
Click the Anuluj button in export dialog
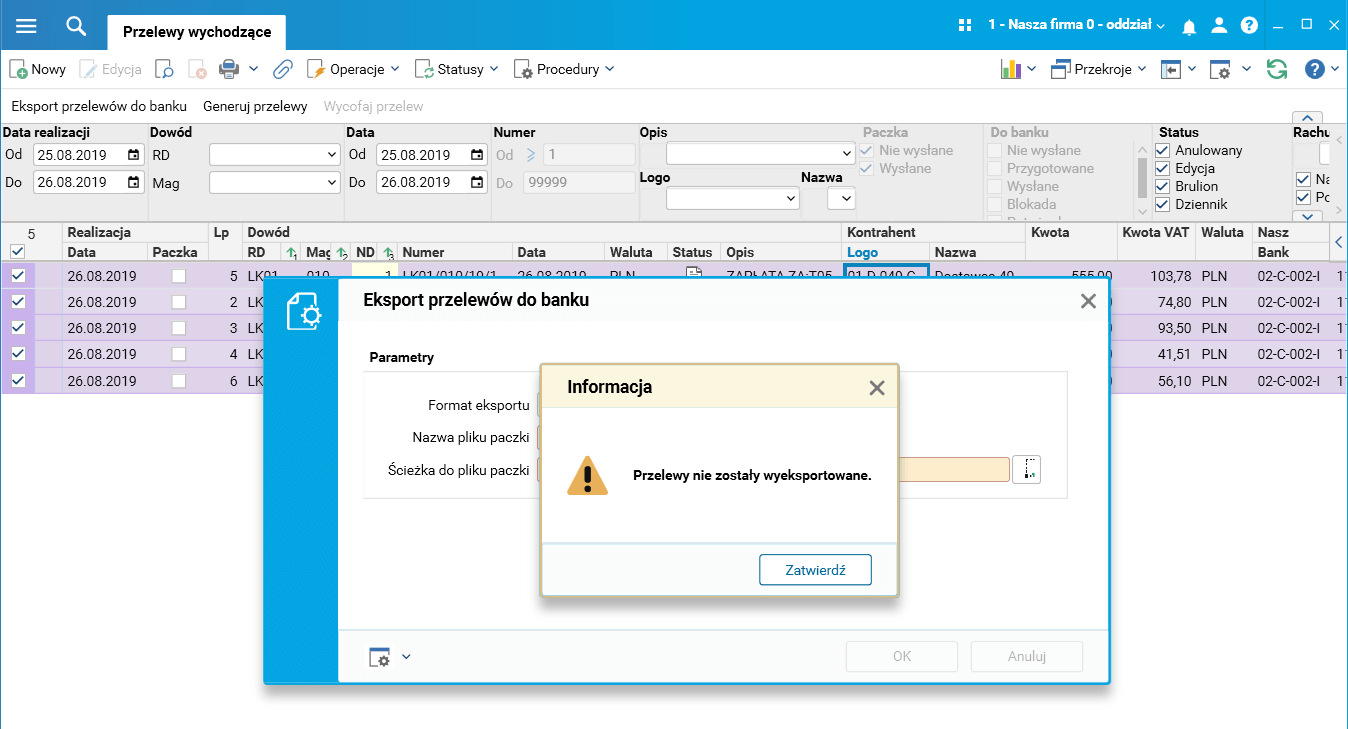[1027, 657]
